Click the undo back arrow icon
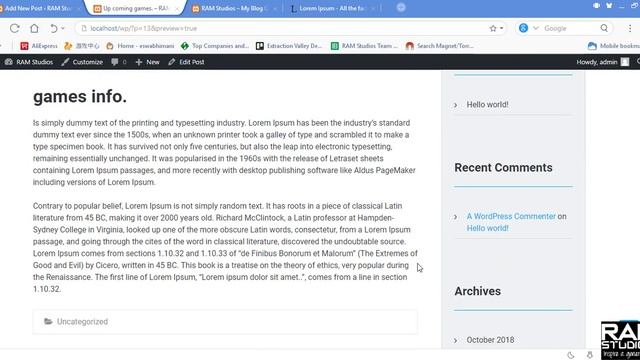The height and width of the screenshot is (360, 640). pos(53,28)
